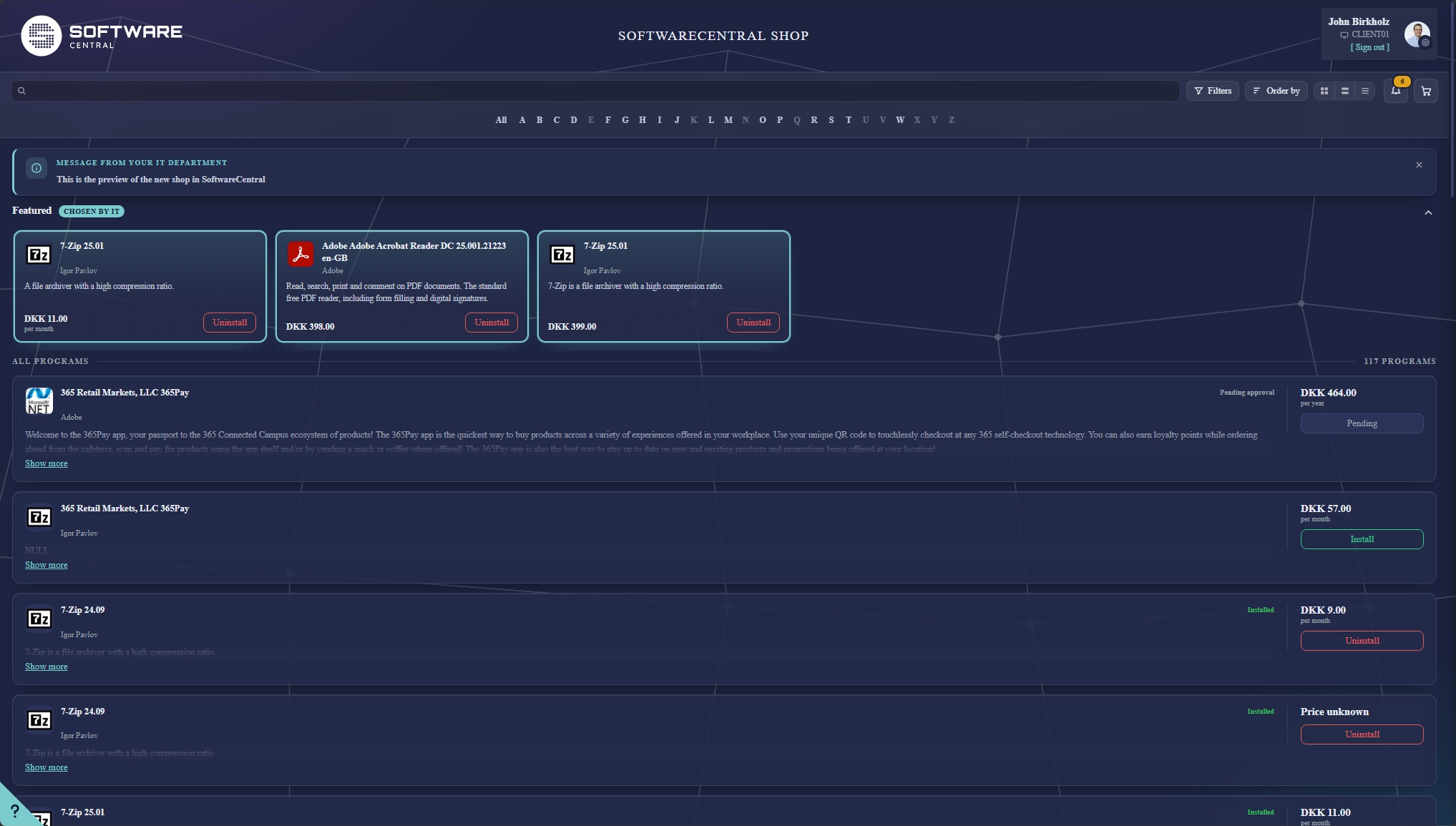Filter programs by letter A

coord(522,120)
